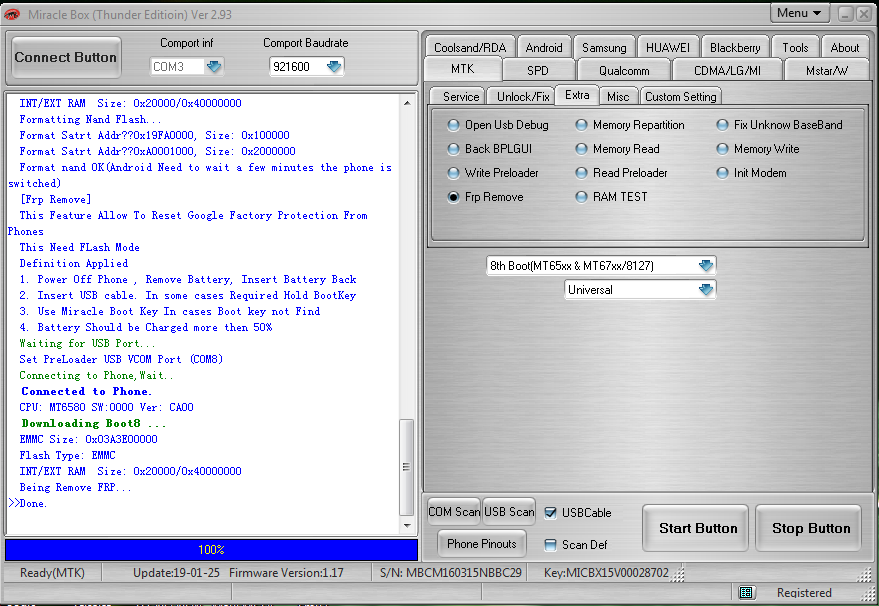Switch to the CDMA/LG/MI tab
This screenshot has height=606, width=879.
(727, 71)
